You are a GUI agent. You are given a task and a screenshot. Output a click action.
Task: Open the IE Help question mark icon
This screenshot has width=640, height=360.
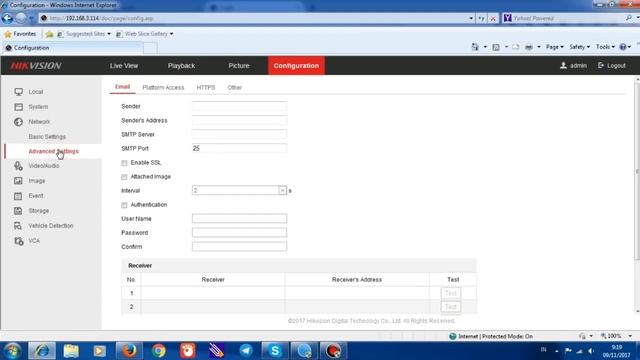623,47
